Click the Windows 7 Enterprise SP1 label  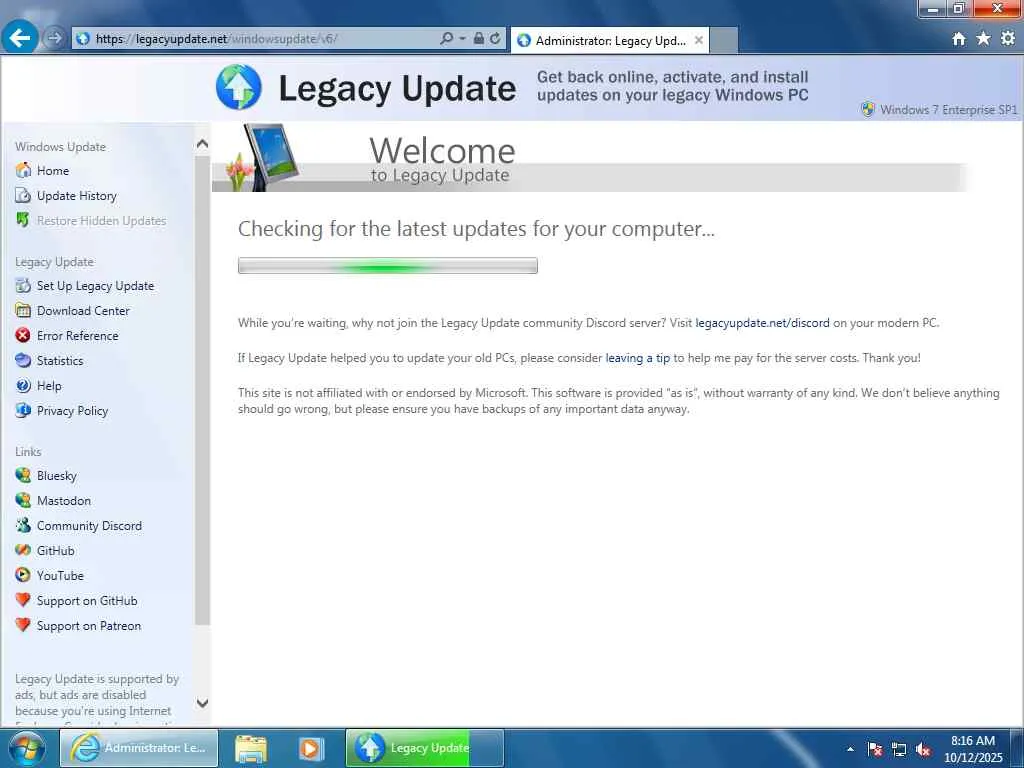pyautogui.click(x=948, y=110)
